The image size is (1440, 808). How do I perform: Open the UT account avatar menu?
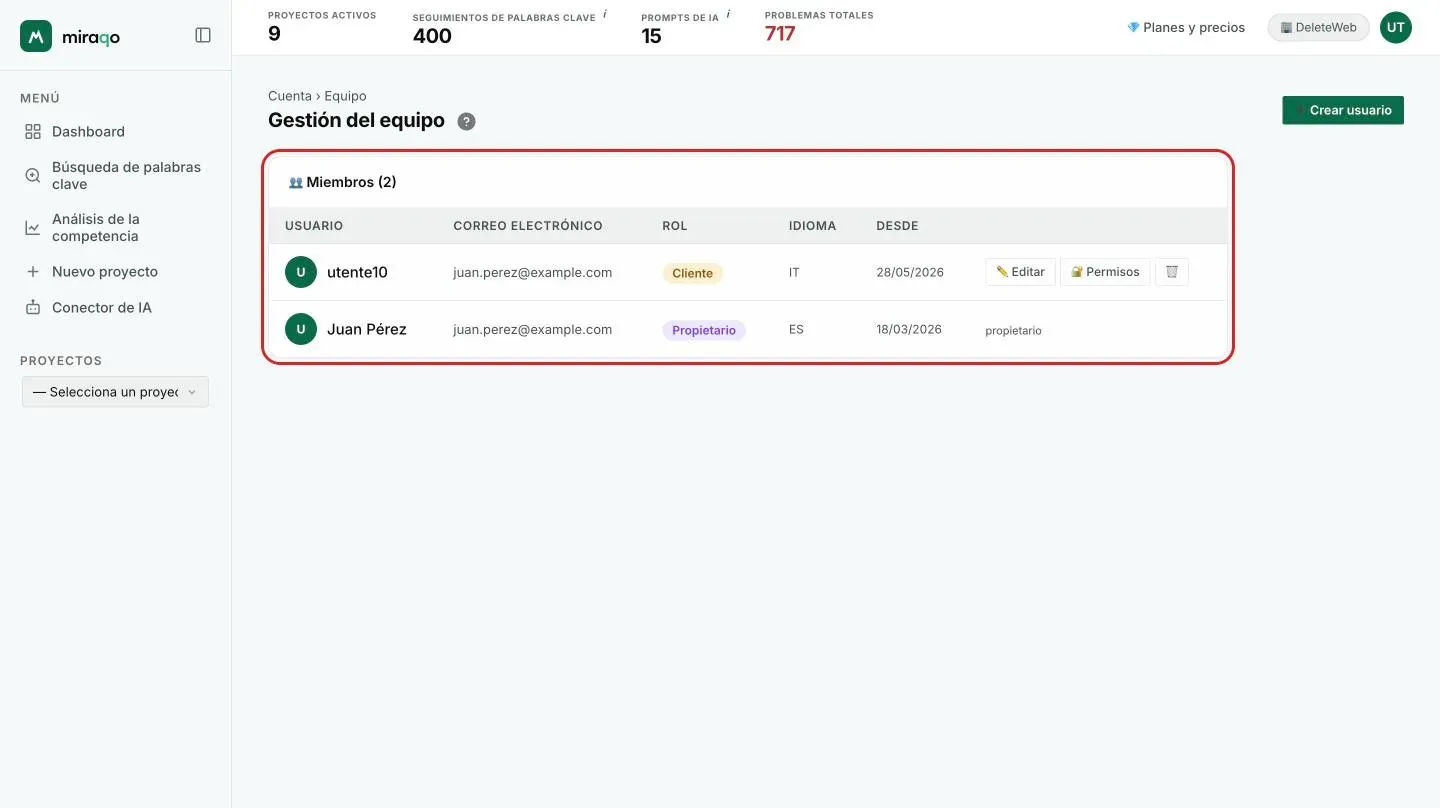pyautogui.click(x=1396, y=28)
